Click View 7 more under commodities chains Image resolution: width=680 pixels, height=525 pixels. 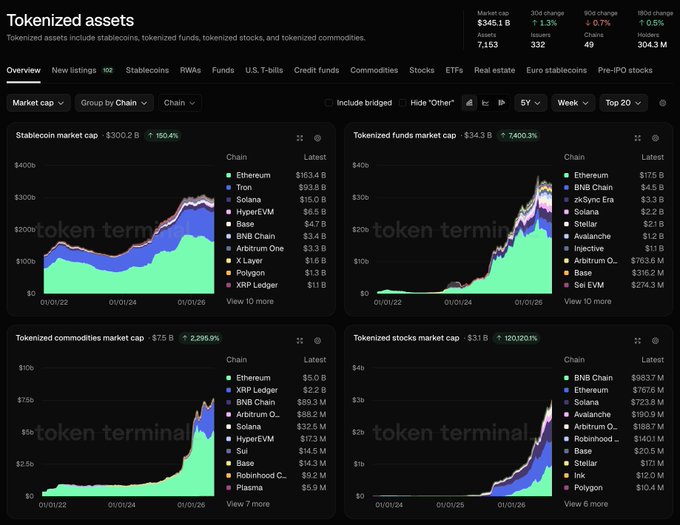[248, 504]
